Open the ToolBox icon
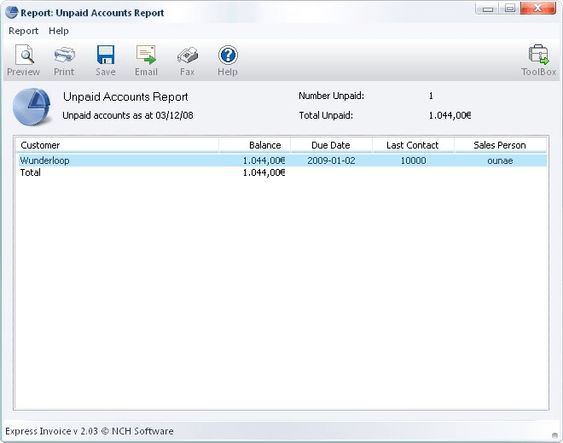Viewport: 563px width, 443px height. pos(538,60)
